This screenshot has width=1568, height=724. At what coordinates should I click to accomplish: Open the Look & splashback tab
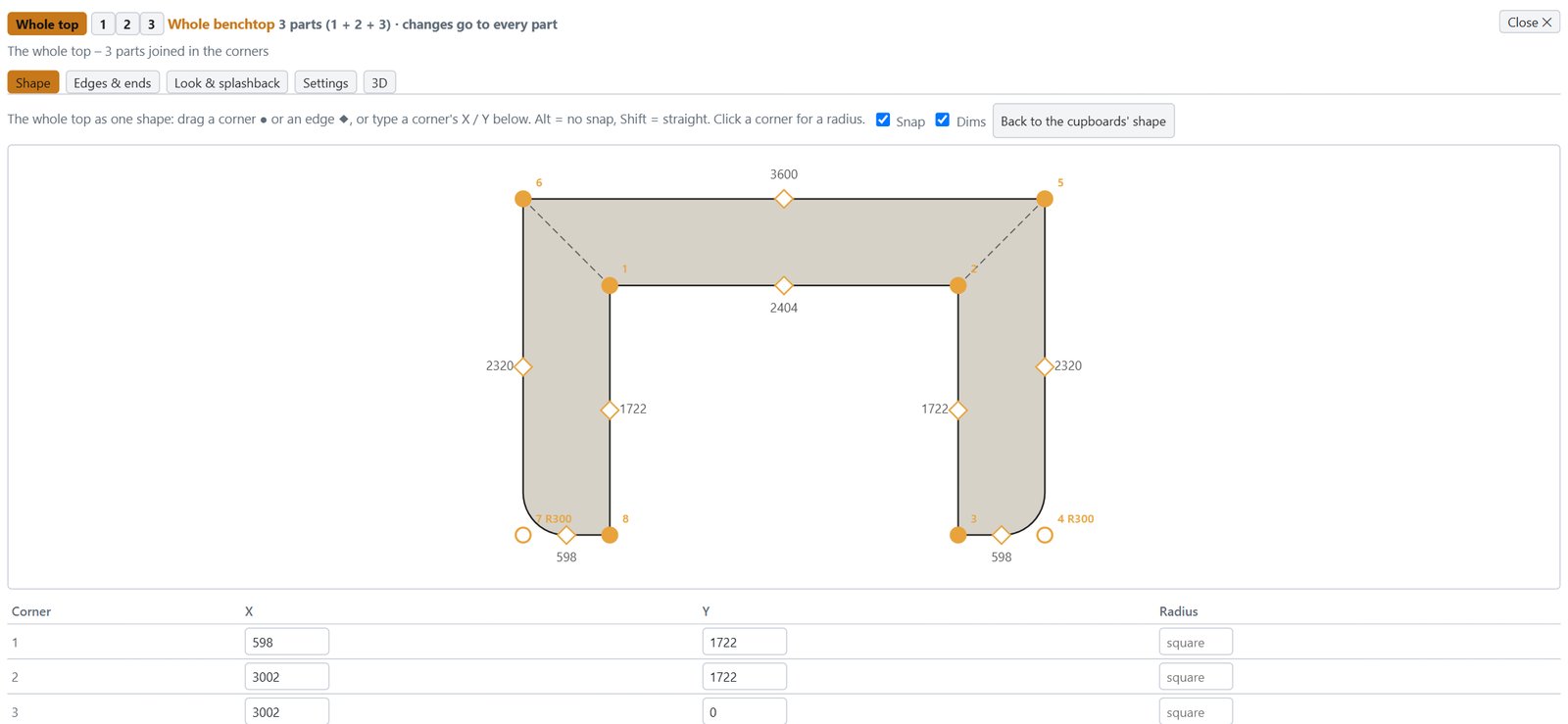(x=227, y=82)
